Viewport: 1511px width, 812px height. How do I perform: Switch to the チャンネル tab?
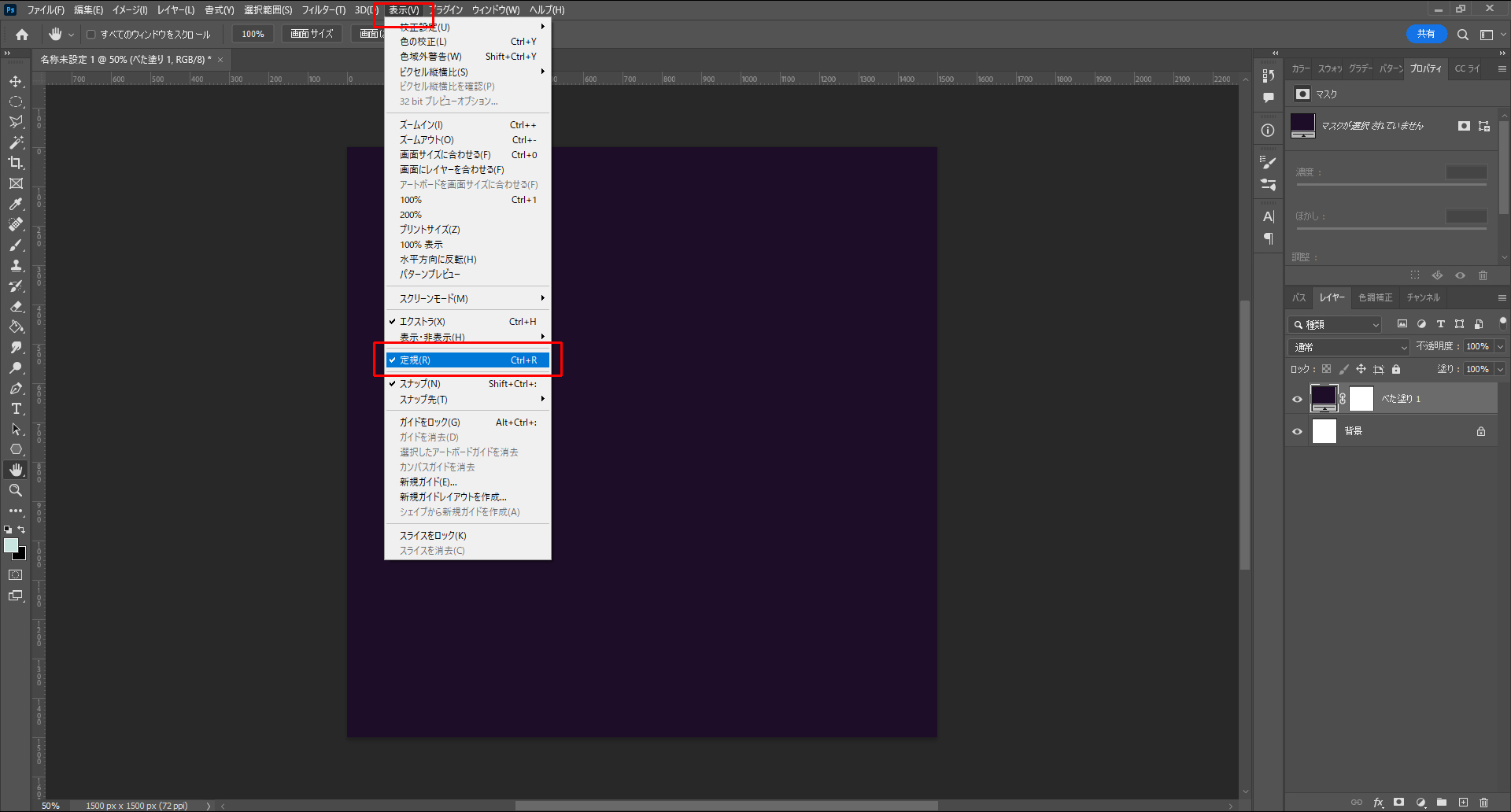coord(1423,297)
